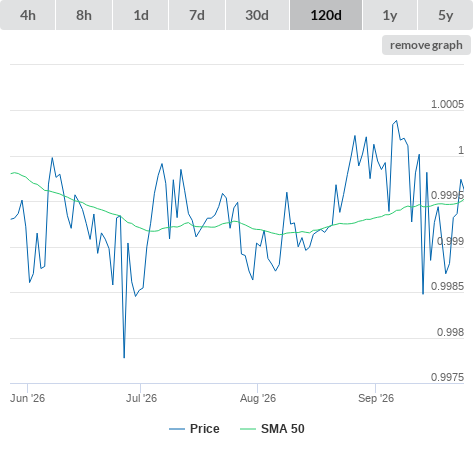This screenshot has width=474, height=455.
Task: Click the green SMA 50 legend line marker
Action: (248, 429)
